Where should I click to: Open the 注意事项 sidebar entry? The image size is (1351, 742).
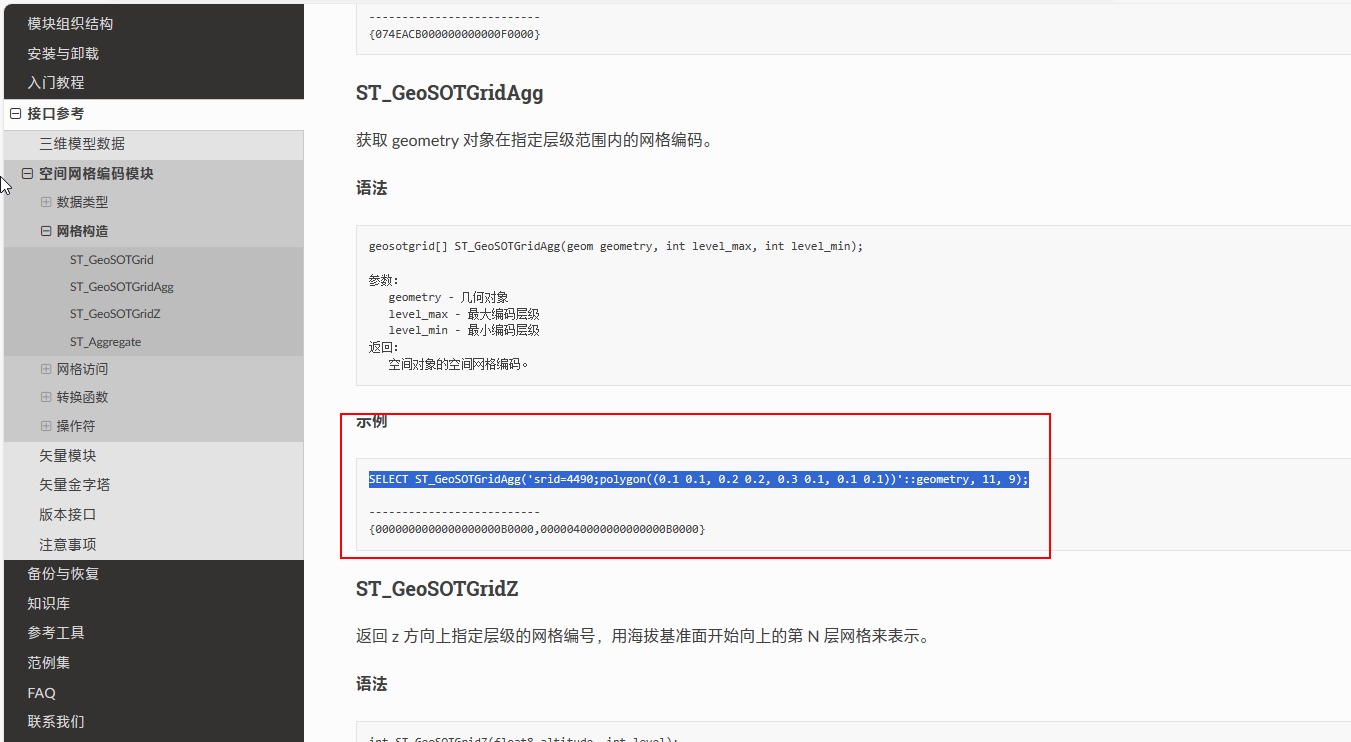click(68, 545)
